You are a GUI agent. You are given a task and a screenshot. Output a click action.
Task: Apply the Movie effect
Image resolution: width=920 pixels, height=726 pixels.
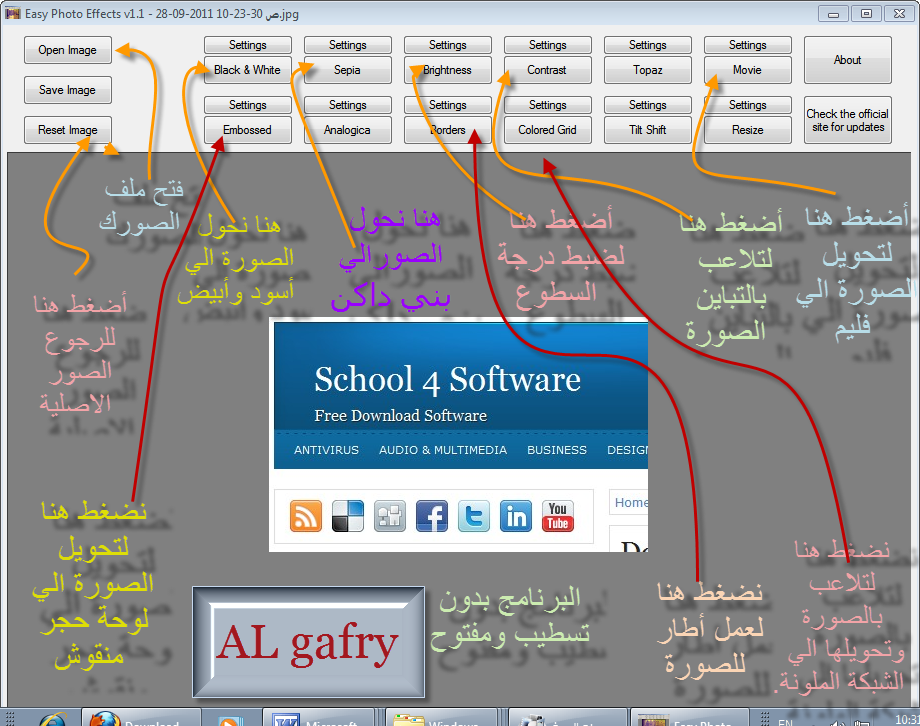(x=748, y=70)
